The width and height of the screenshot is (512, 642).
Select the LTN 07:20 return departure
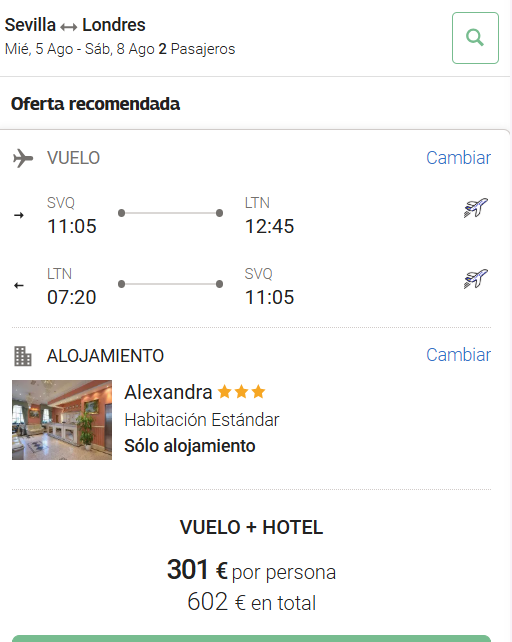(72, 297)
